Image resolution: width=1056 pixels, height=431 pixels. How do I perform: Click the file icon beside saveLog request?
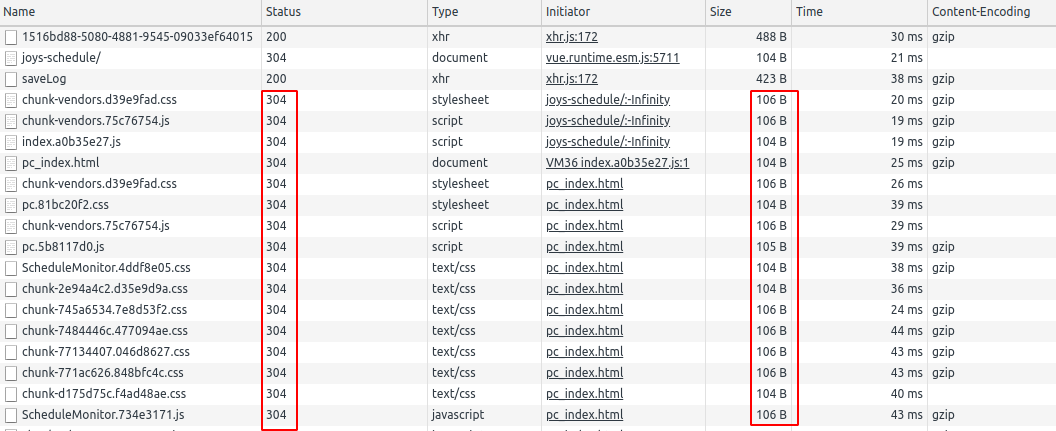point(11,79)
